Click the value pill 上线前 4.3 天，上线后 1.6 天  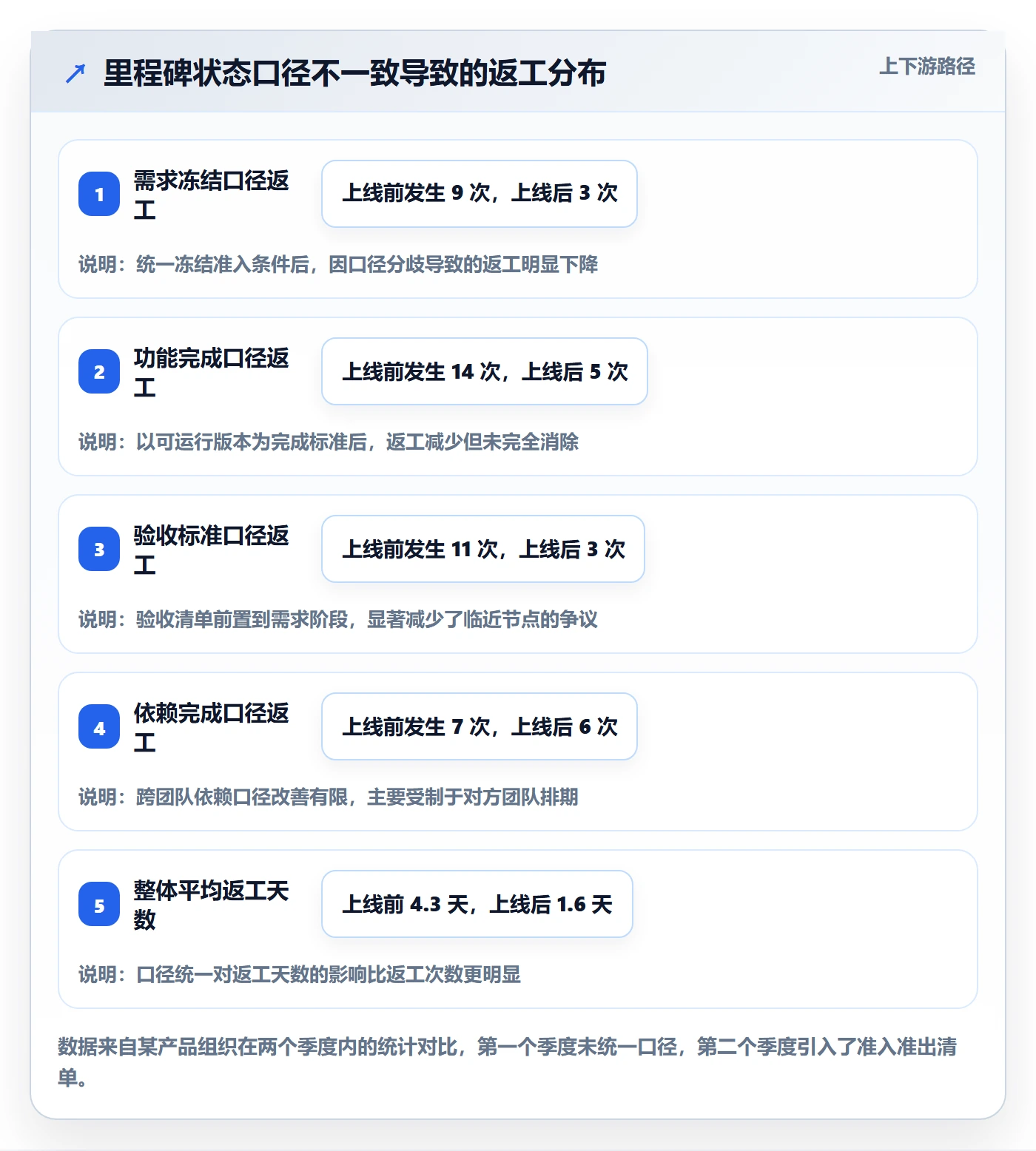(x=477, y=904)
